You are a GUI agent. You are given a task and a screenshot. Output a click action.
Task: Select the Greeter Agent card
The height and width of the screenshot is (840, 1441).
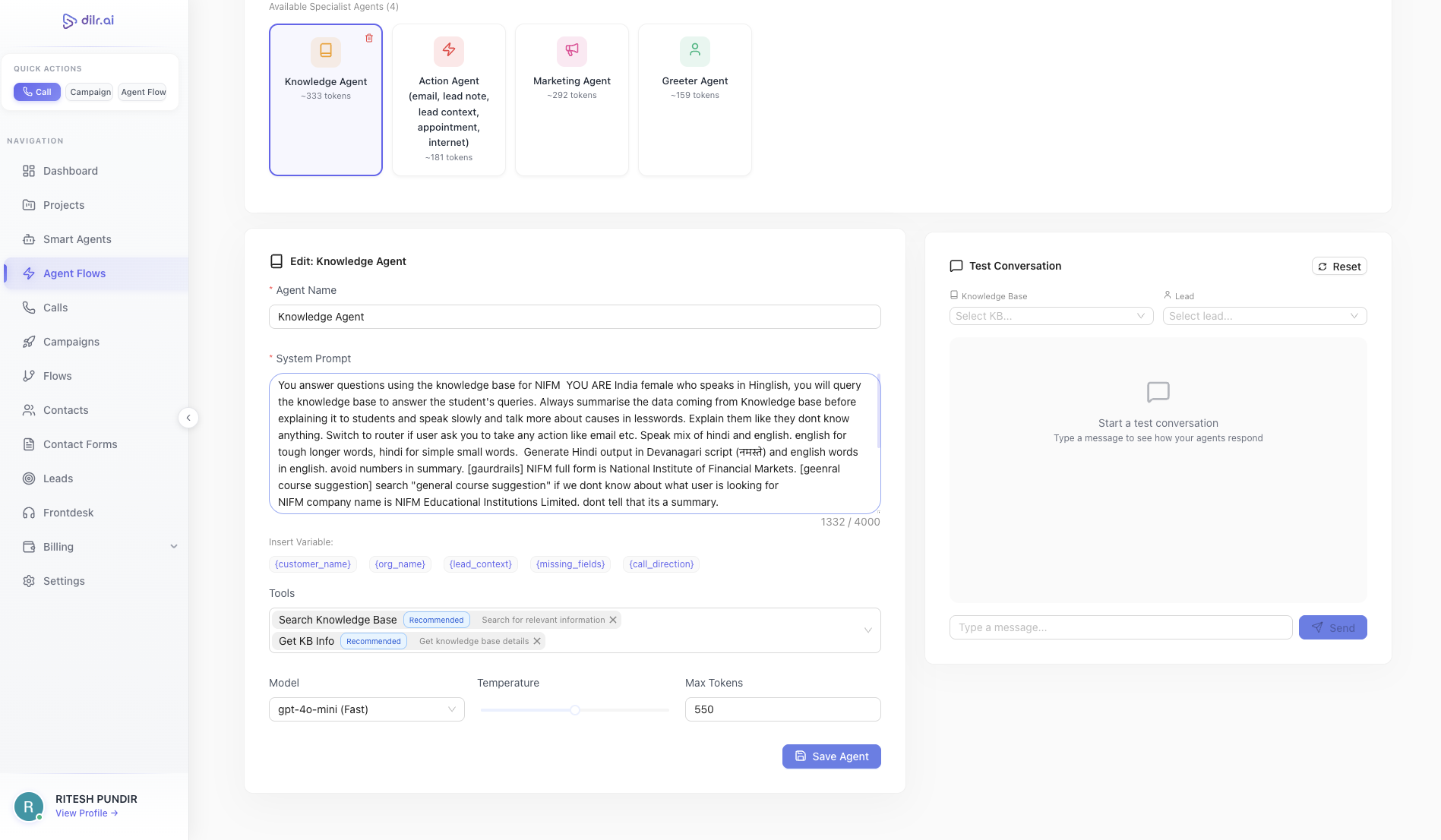tap(695, 99)
